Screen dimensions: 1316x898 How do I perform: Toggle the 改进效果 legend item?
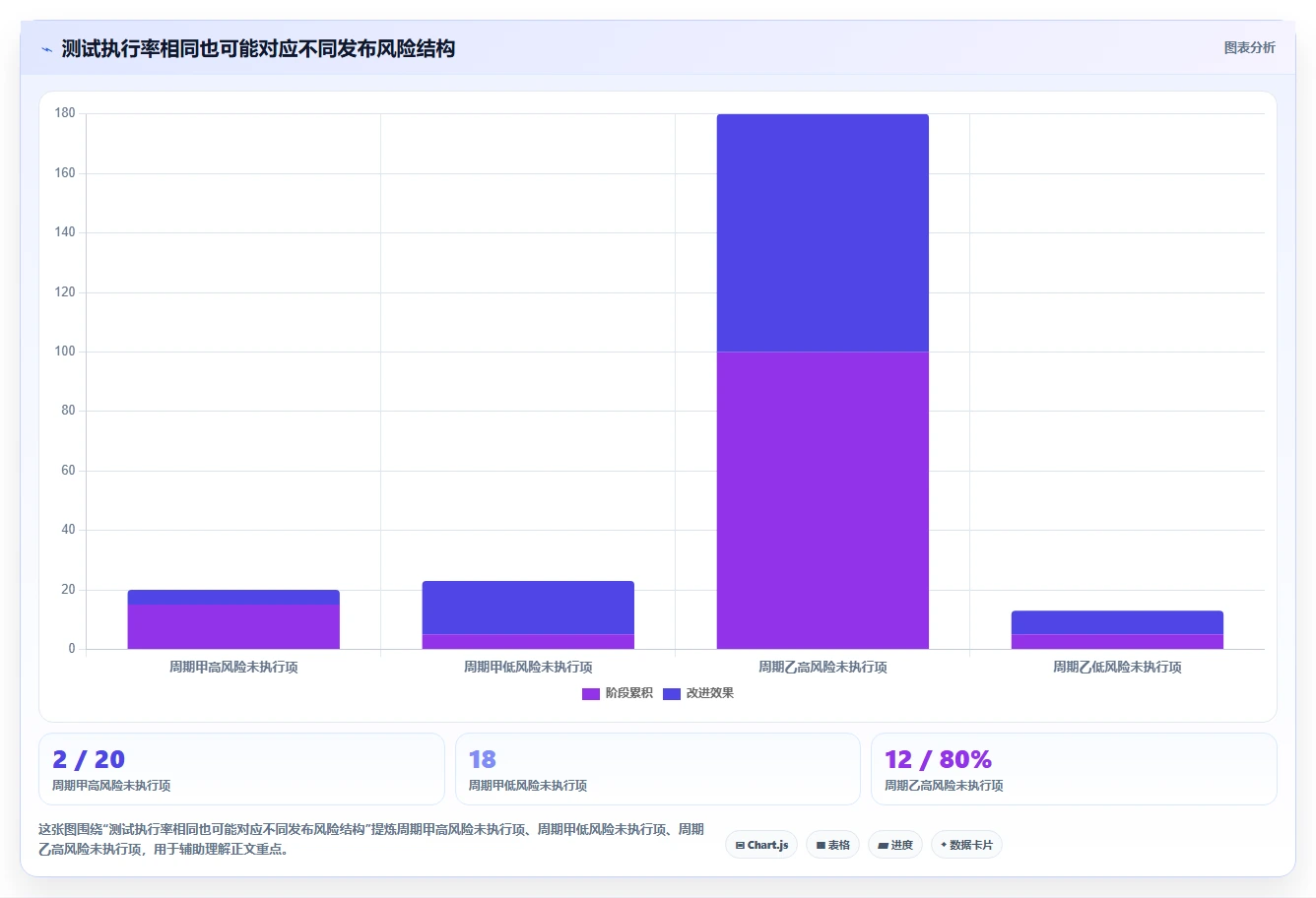698,693
